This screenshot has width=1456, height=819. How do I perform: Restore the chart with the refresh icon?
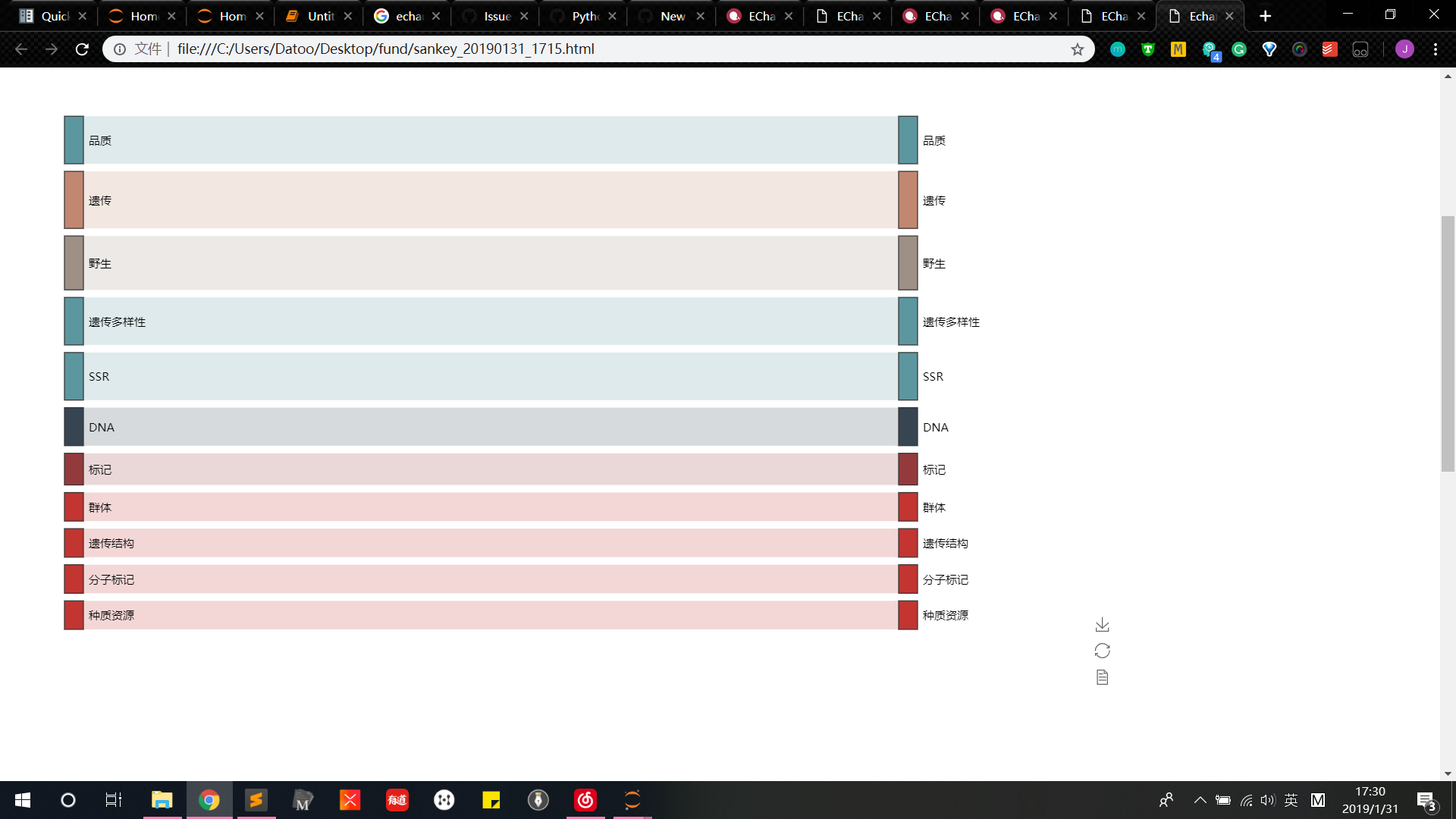1101,650
